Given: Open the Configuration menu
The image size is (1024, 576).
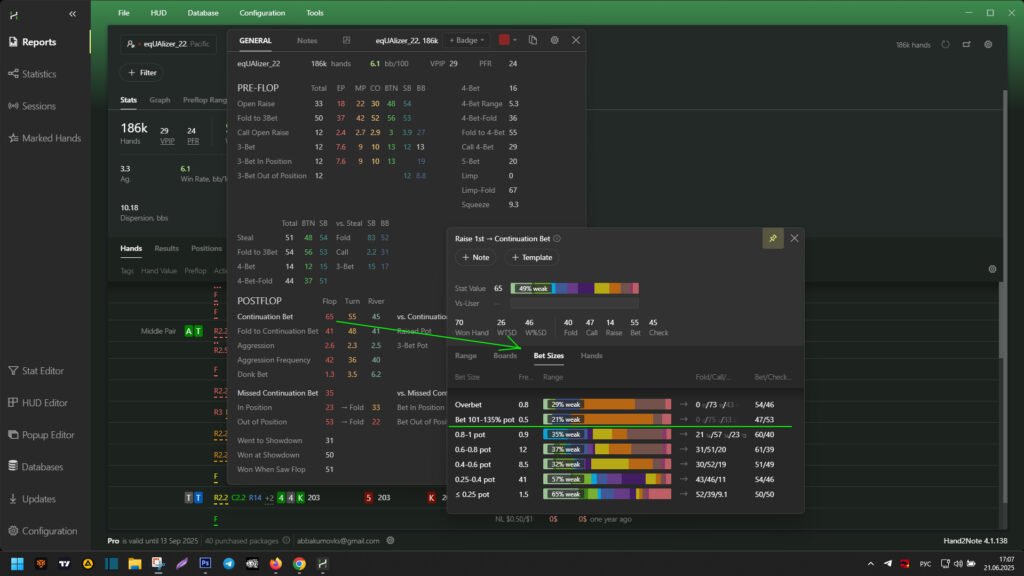Looking at the screenshot, I should tap(262, 13).
